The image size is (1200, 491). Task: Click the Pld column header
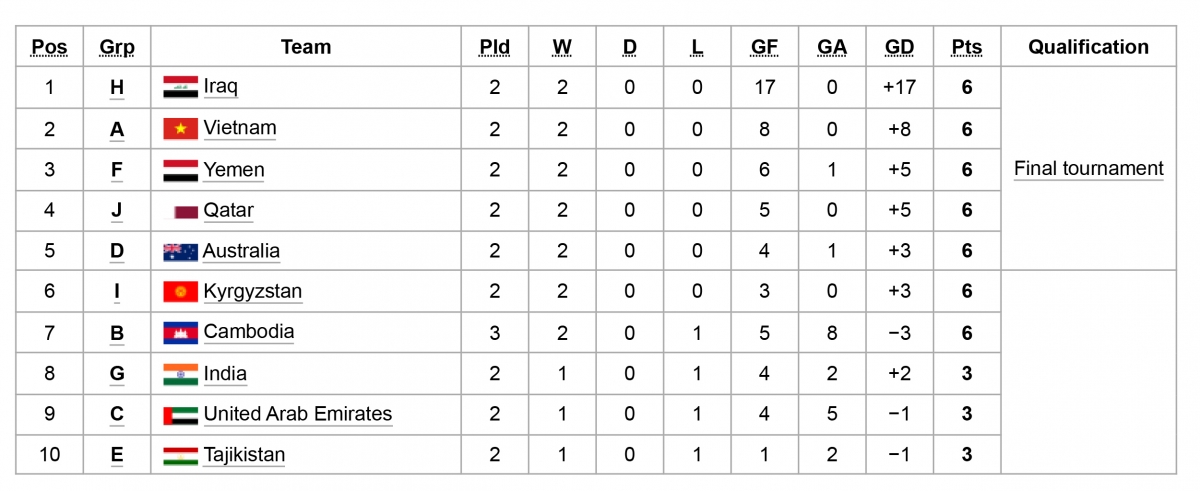(x=495, y=47)
